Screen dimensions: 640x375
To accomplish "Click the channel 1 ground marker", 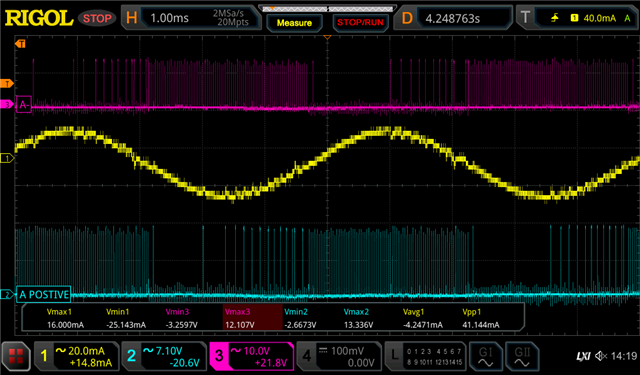I will (x=7, y=158).
